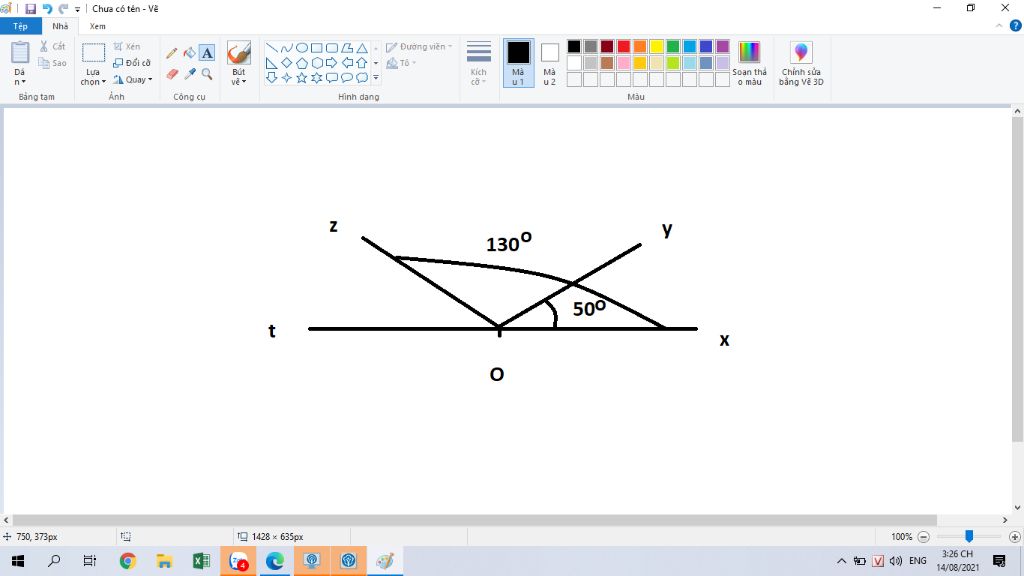Viewport: 1024px width, 576px height.
Task: Click the rectangular selection box above Lựa chọn
Action: click(93, 54)
